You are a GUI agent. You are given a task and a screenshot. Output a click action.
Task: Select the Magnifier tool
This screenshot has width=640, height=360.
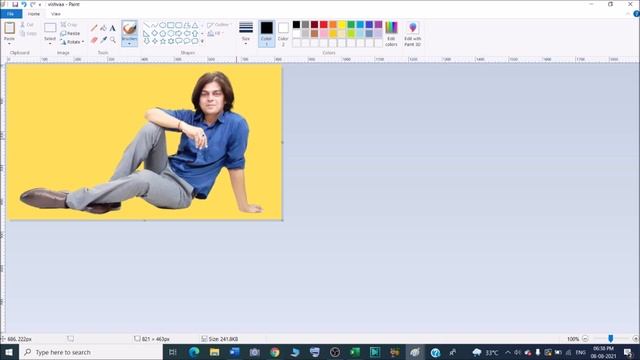(x=113, y=40)
